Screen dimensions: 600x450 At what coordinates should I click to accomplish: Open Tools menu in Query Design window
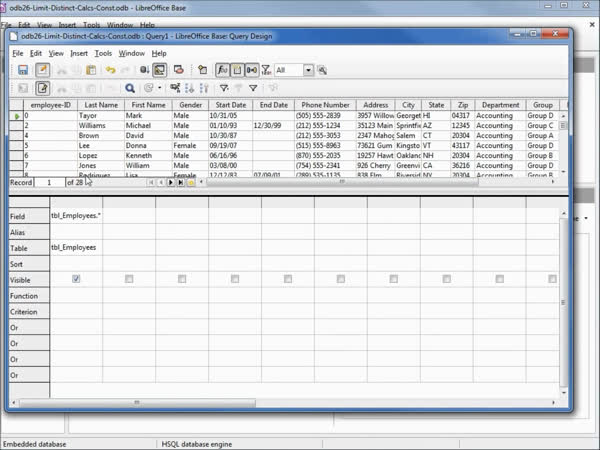coord(103,54)
